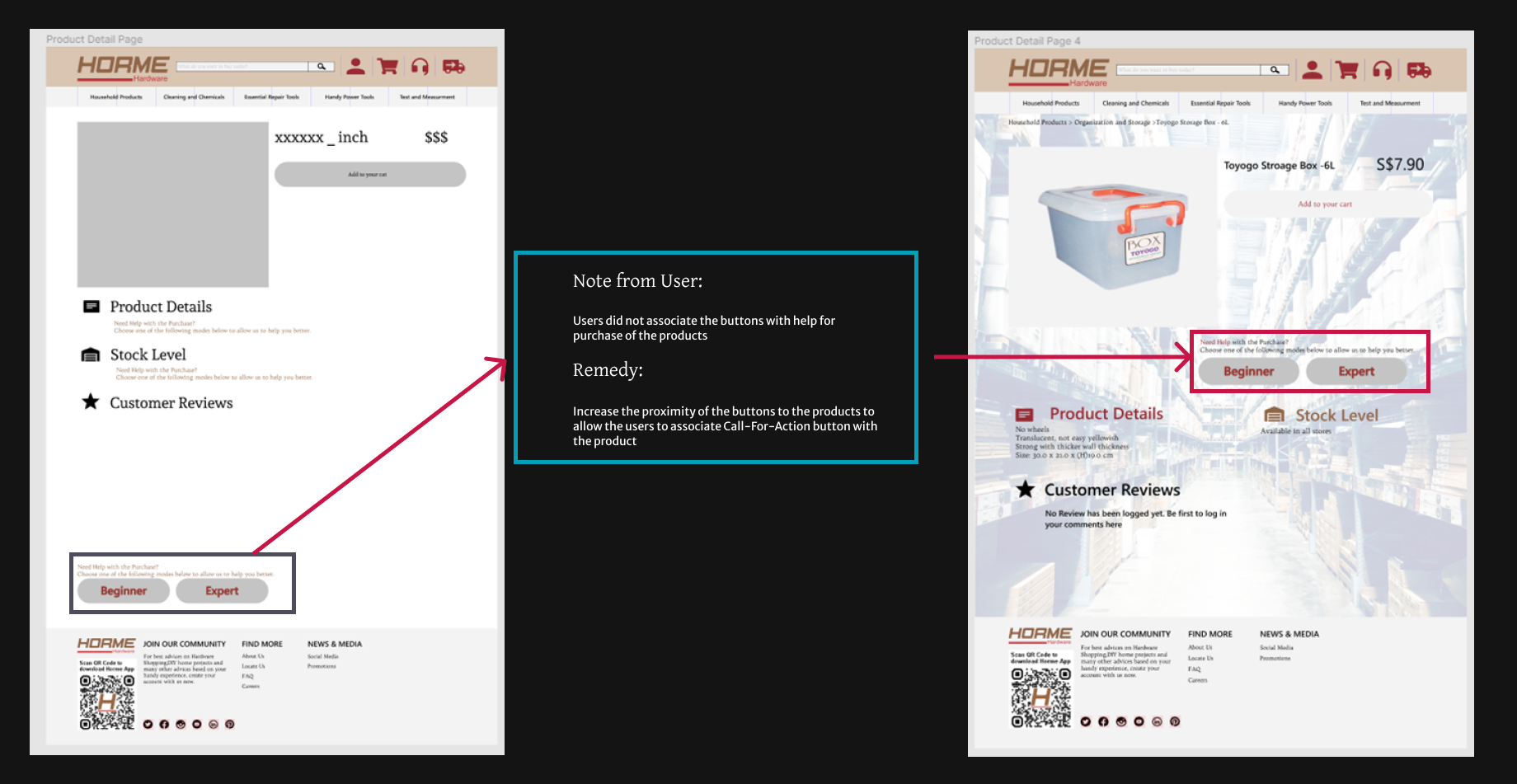Click the account profile icon in the left wireframe header
Image resolution: width=1517 pixels, height=784 pixels.
click(355, 67)
